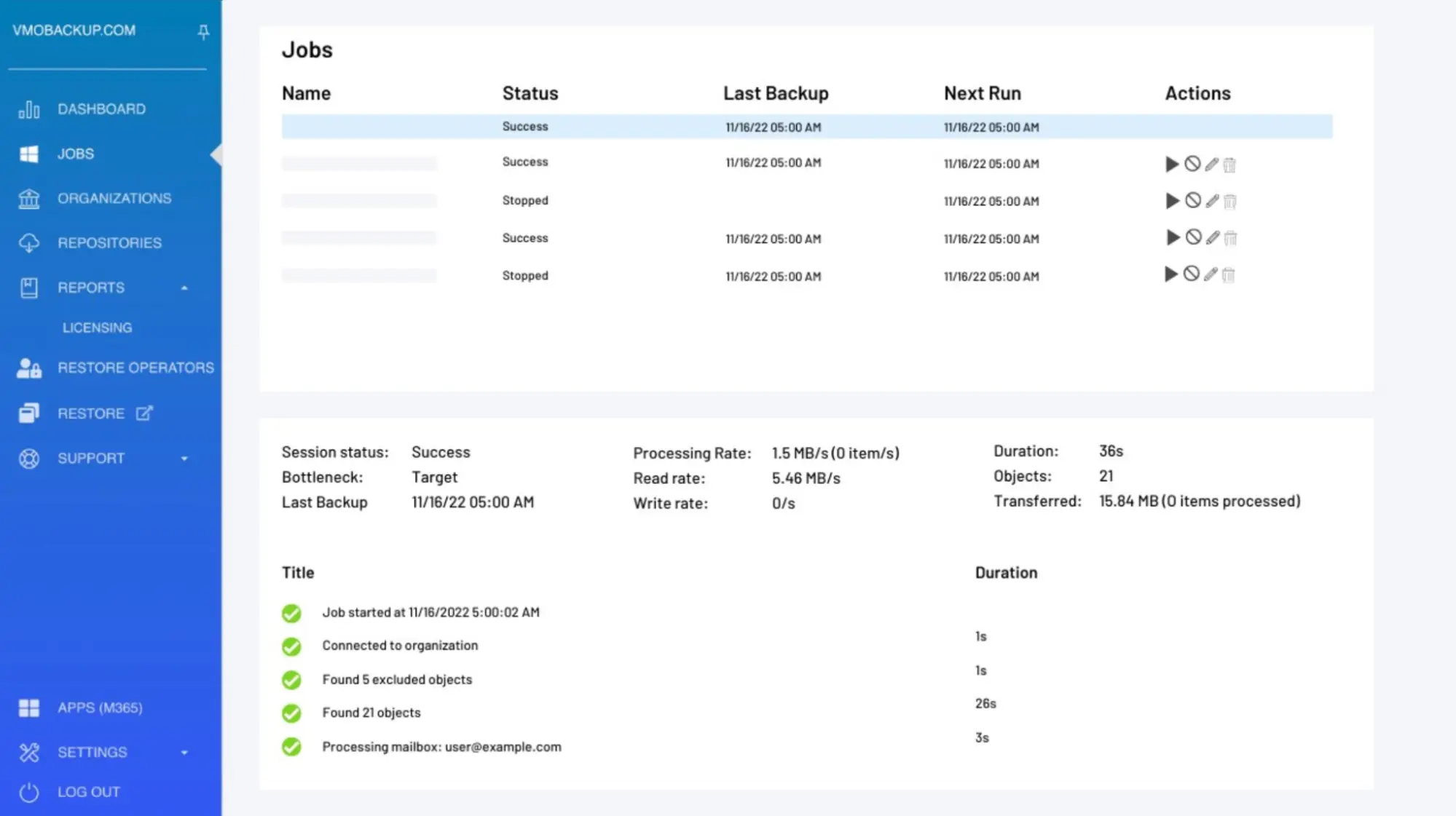This screenshot has height=816, width=1456.
Task: Select the 'Found 5 excluded objects' entry
Action: [x=397, y=679]
